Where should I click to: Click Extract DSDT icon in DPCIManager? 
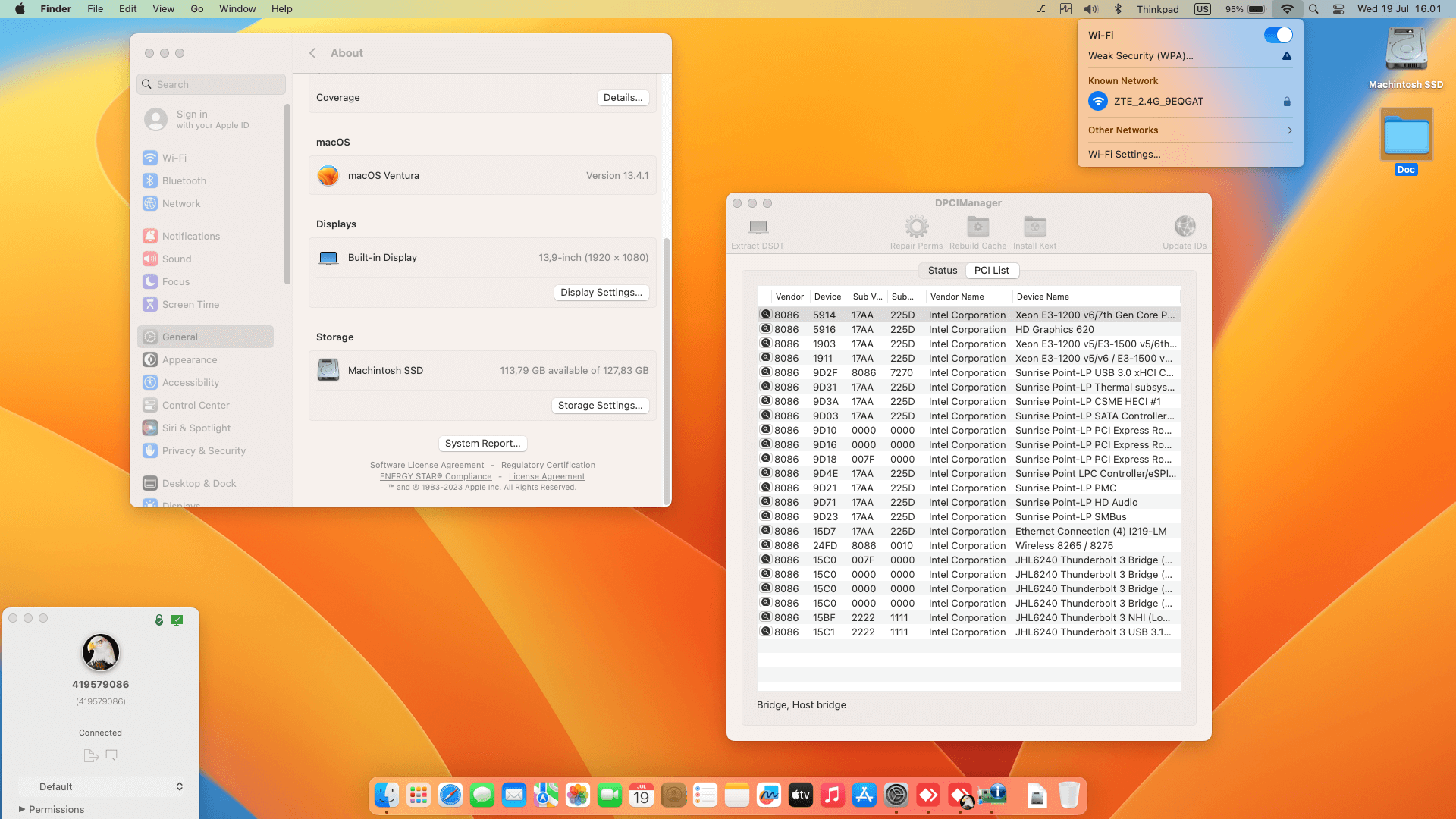point(758,227)
